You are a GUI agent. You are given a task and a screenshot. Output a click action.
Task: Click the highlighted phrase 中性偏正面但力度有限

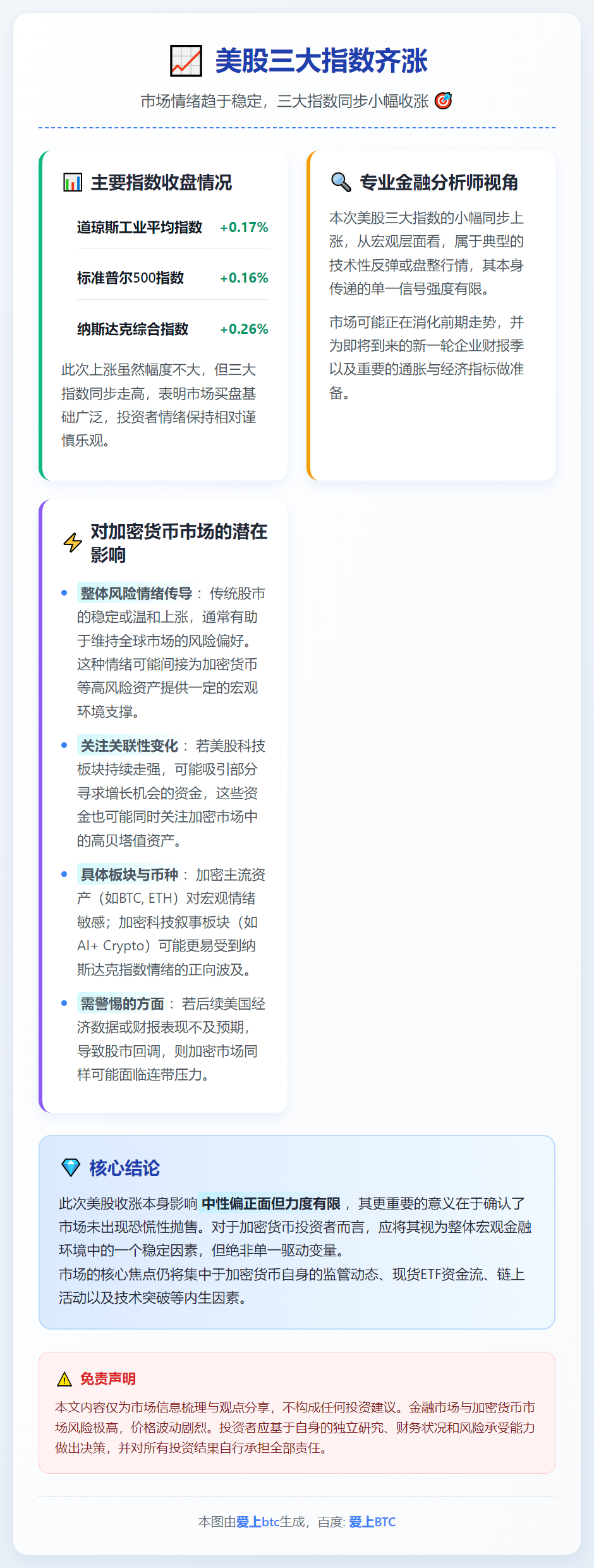[271, 1203]
